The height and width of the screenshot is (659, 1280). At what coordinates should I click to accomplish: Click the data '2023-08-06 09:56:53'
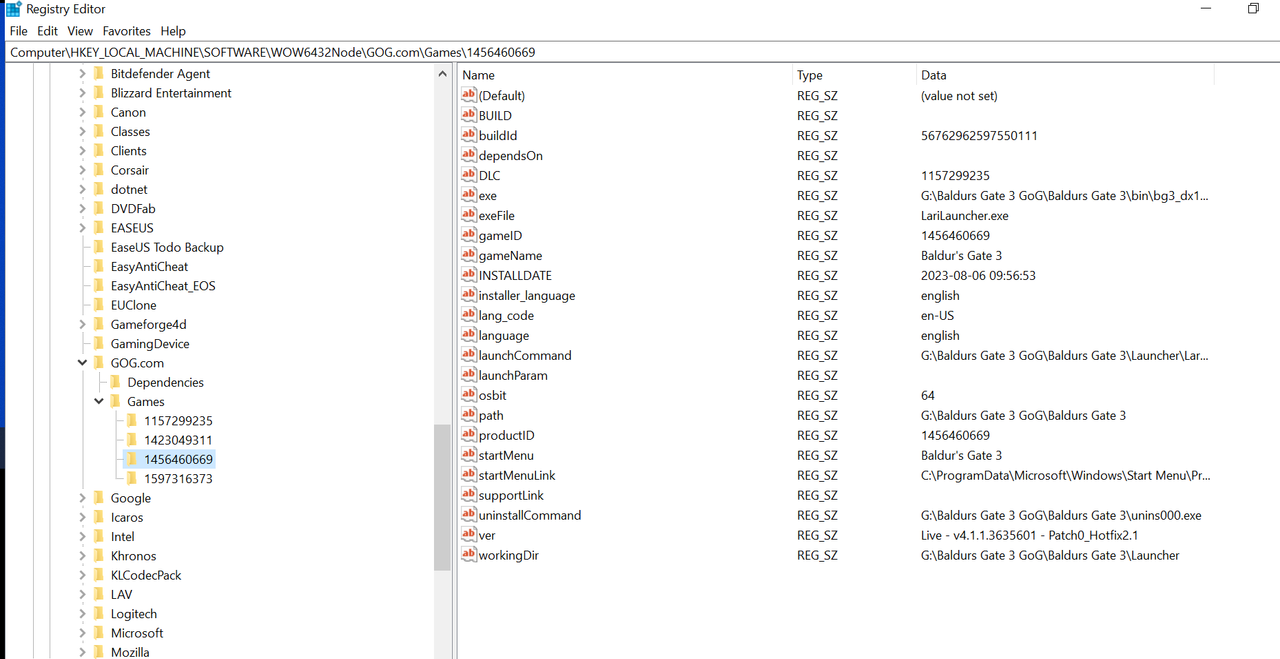tap(978, 275)
